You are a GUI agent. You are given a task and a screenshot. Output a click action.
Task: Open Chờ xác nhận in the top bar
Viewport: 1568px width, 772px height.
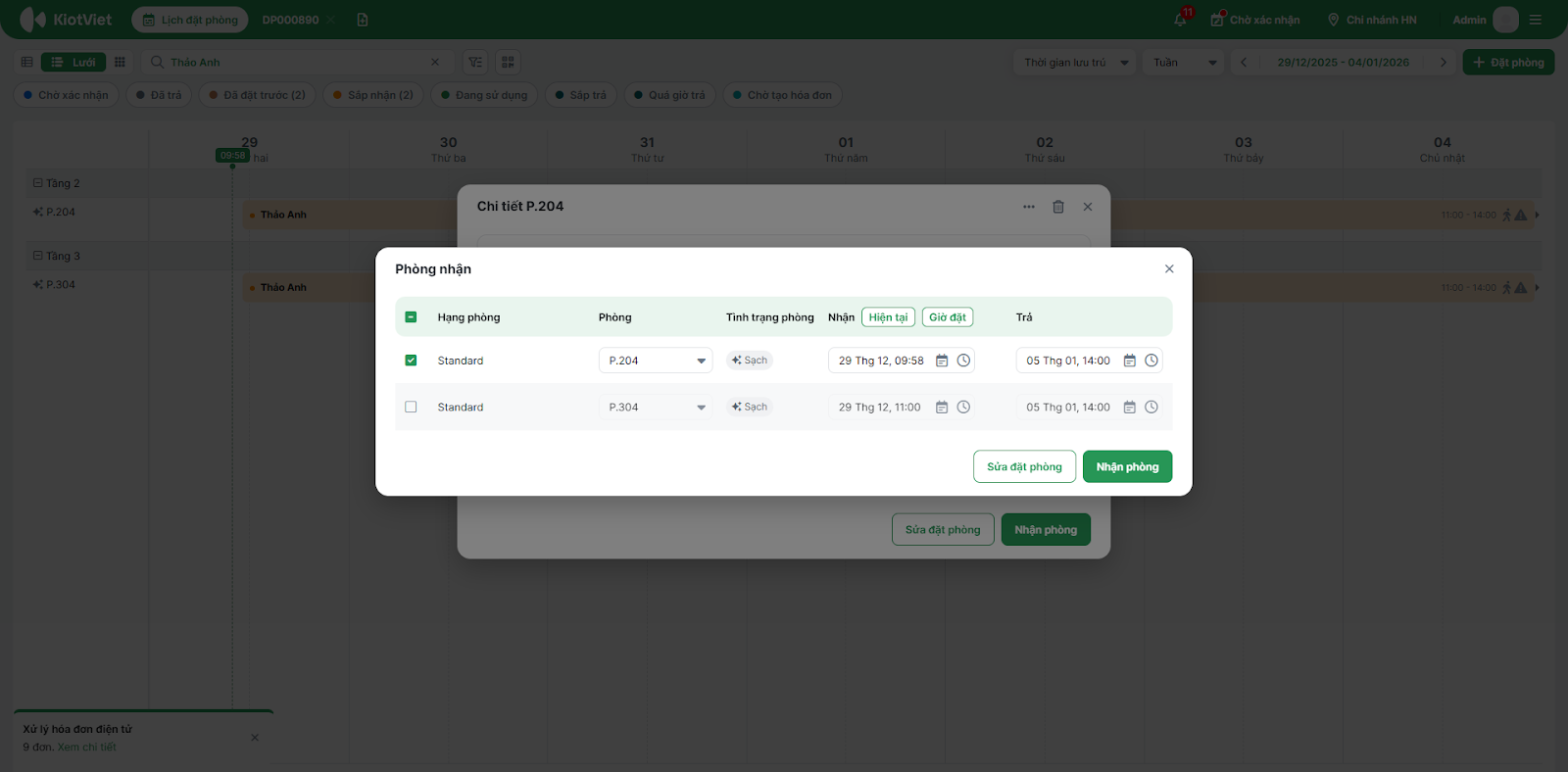(1255, 20)
